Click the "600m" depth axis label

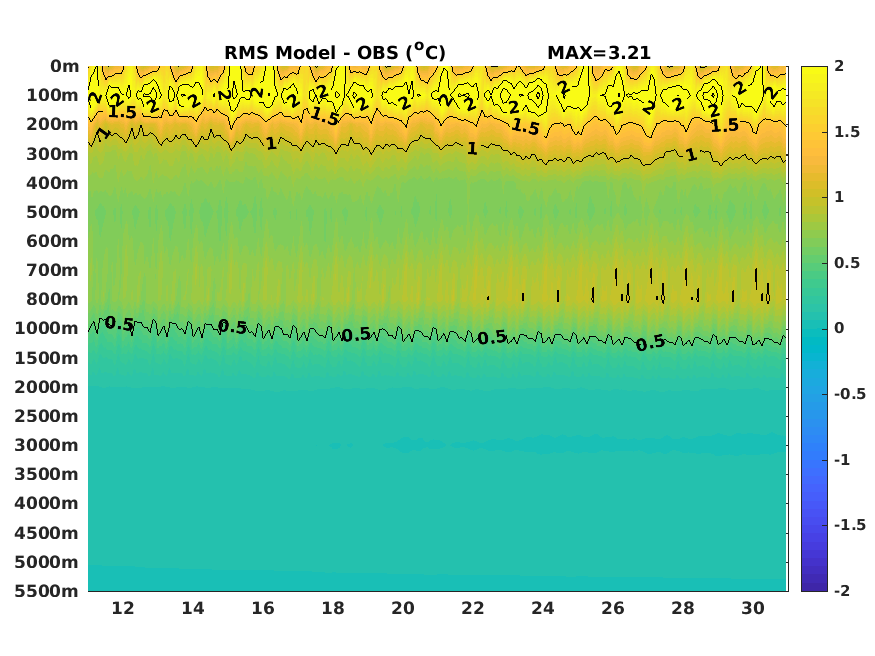52,241
